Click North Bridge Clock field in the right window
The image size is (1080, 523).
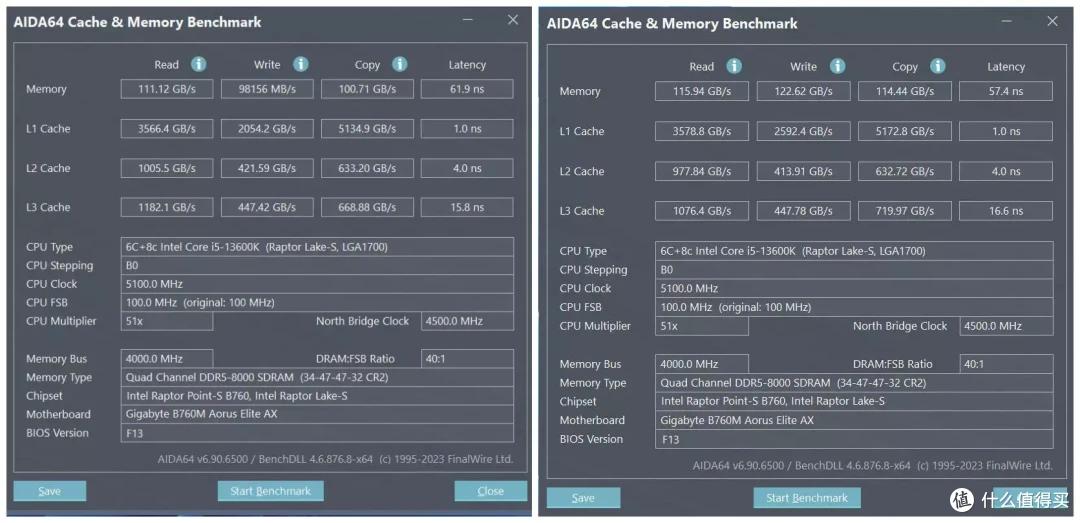1006,326
